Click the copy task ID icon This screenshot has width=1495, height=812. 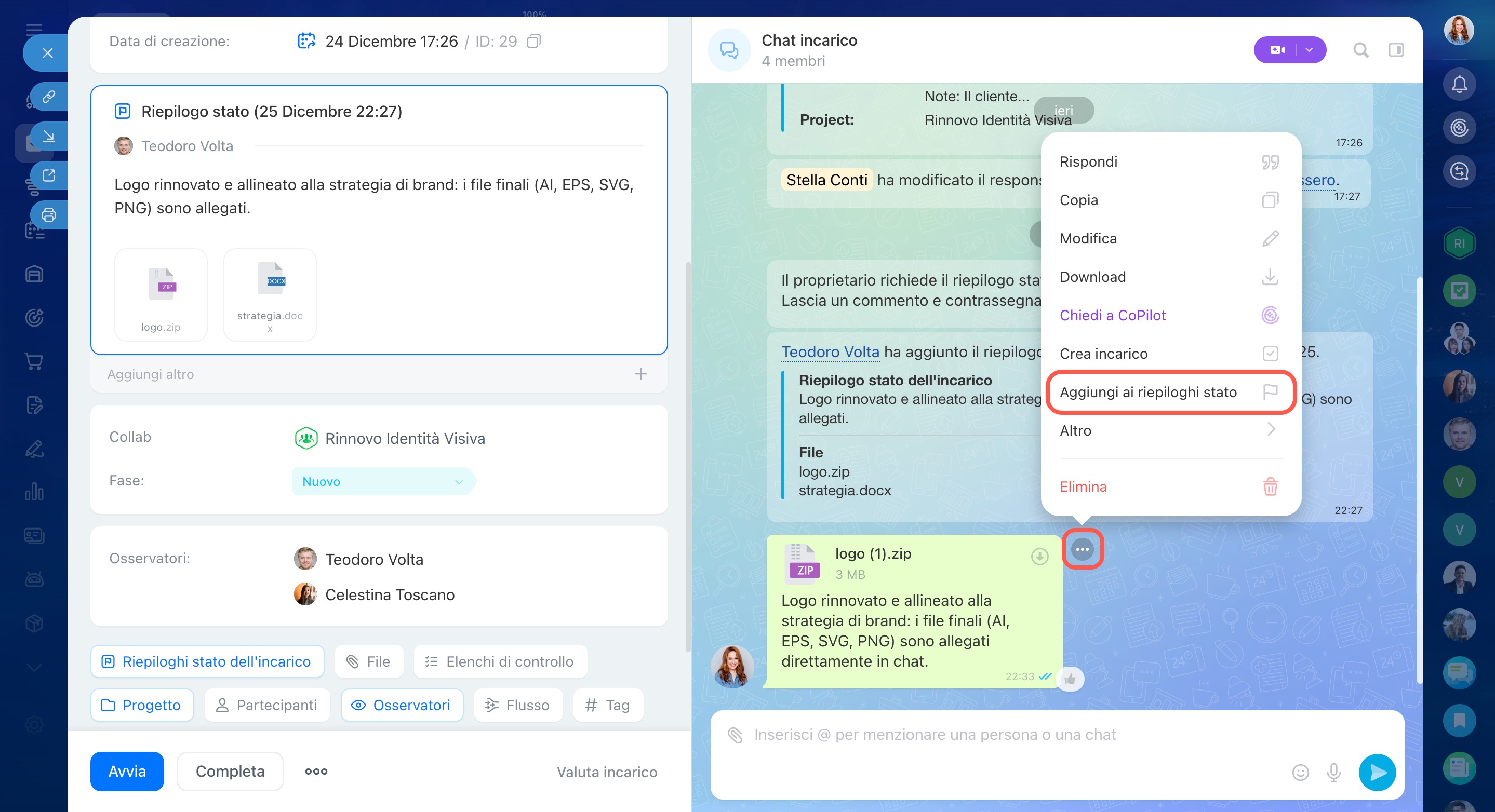pos(533,41)
